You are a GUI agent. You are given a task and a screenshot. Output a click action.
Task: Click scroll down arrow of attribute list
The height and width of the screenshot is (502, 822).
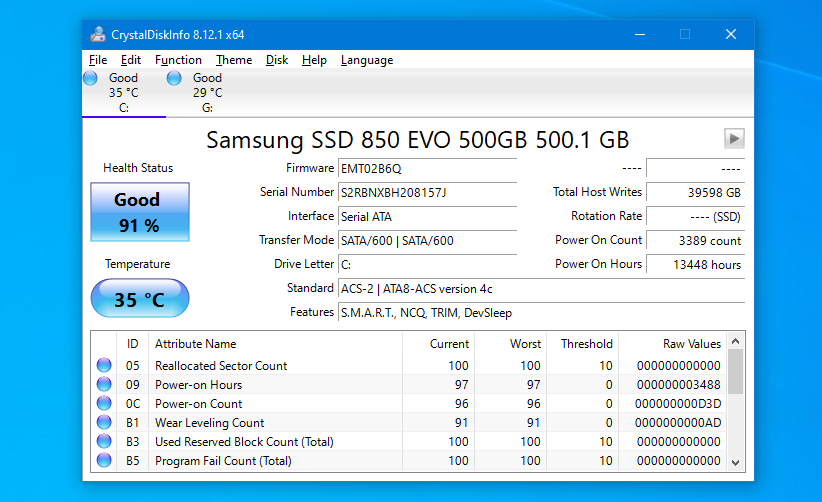(x=735, y=462)
